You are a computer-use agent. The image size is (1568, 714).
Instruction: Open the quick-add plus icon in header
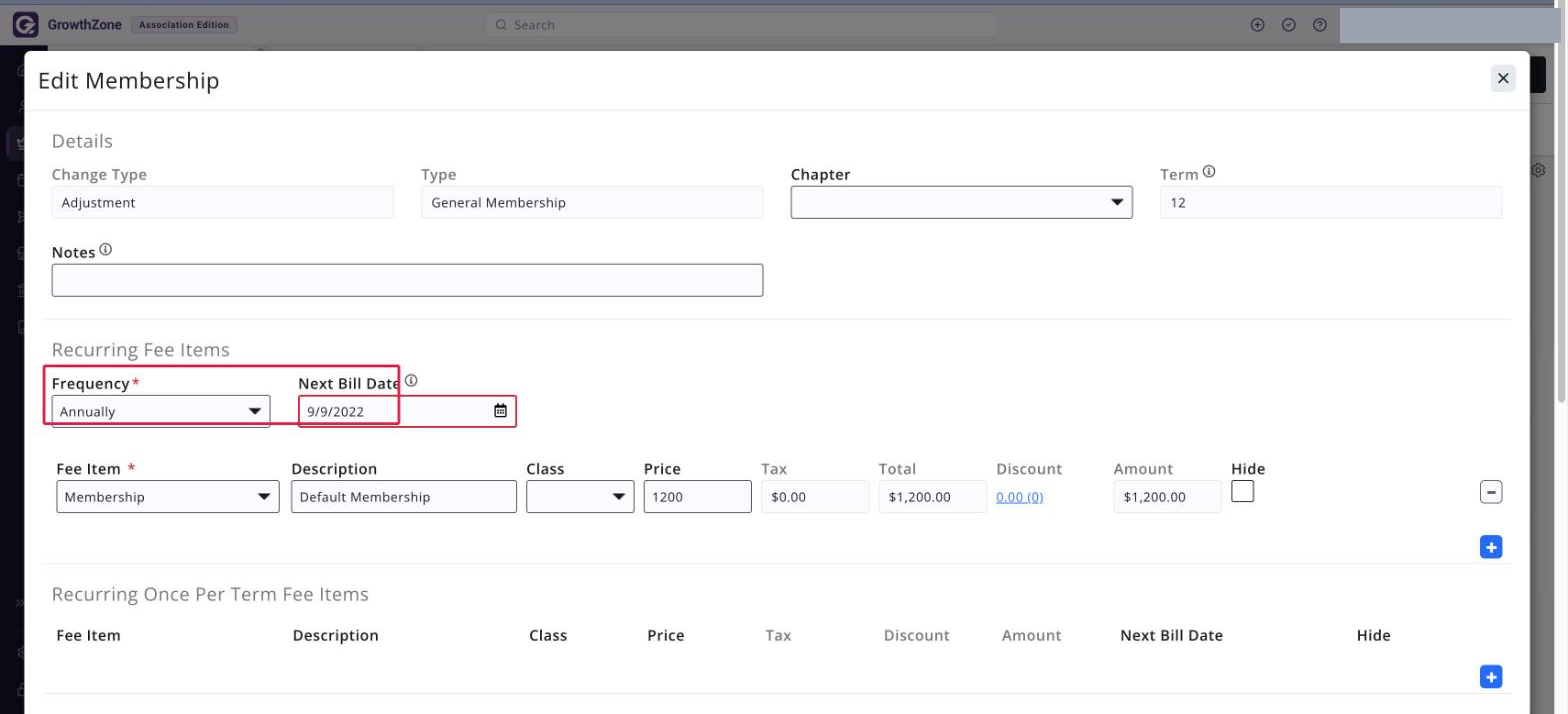point(1258,25)
